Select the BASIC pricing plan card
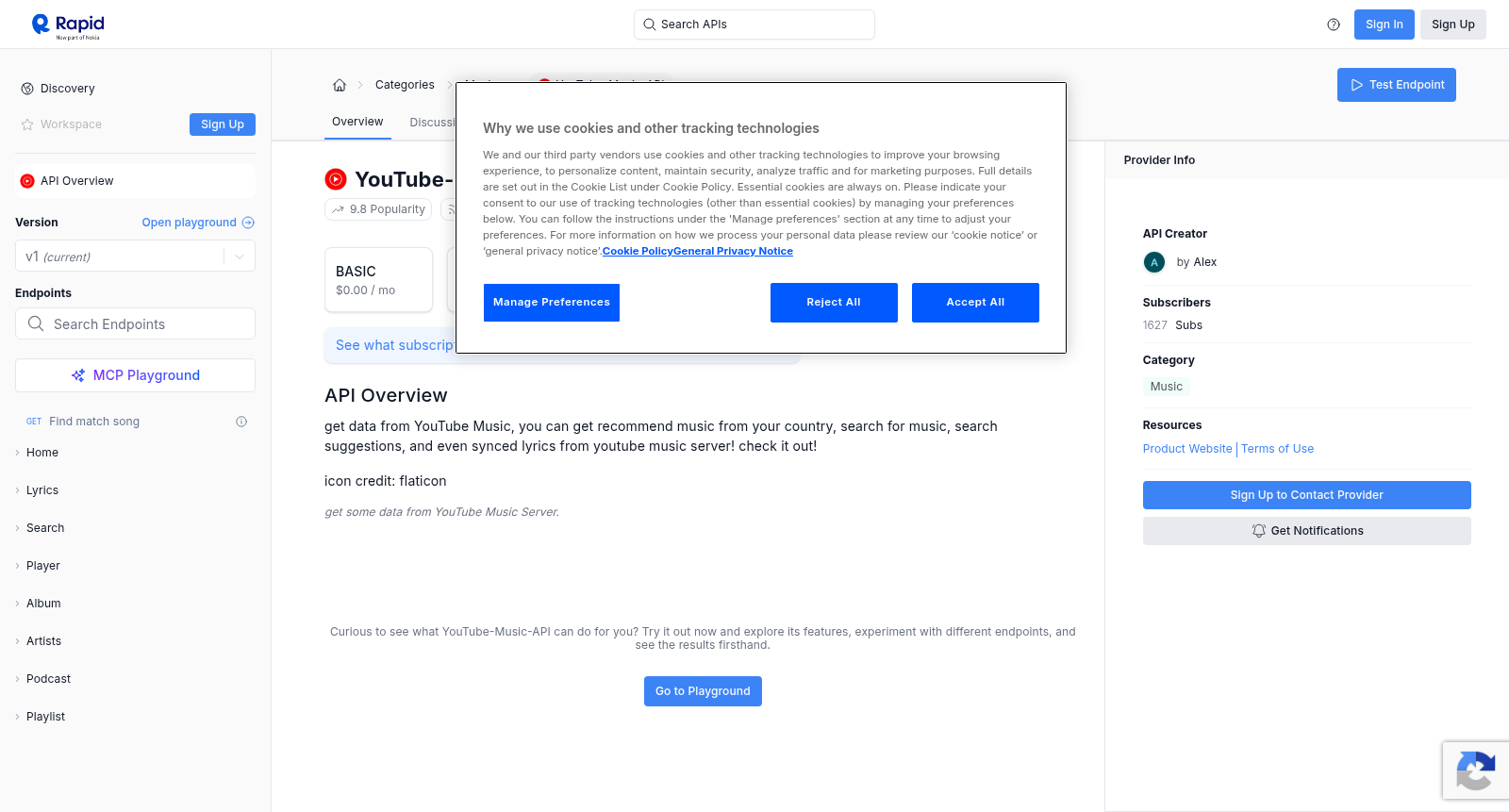 (x=378, y=280)
